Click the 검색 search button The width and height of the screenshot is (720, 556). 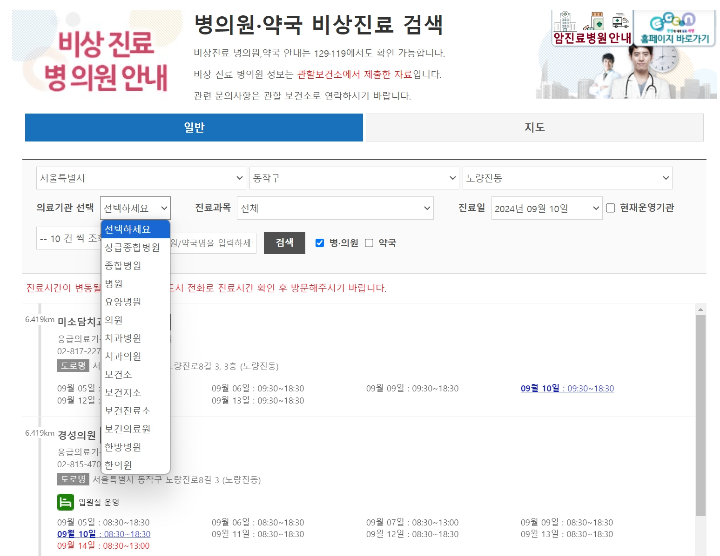284,242
